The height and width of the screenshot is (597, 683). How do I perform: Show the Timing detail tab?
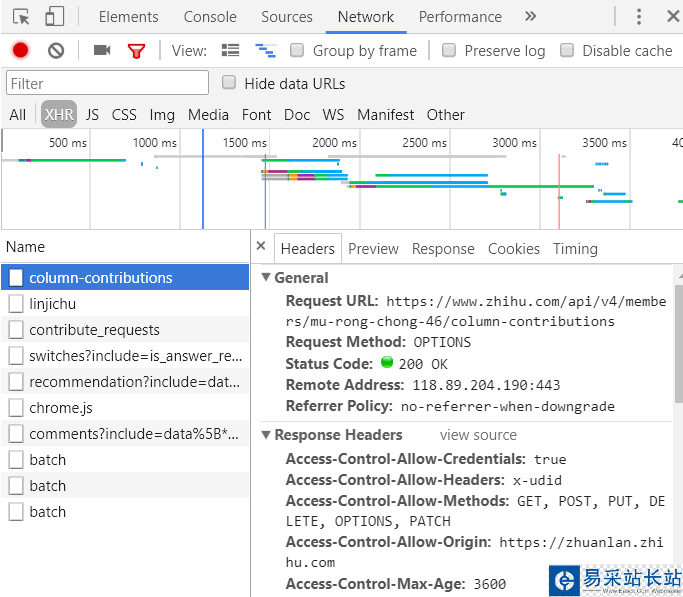575,249
